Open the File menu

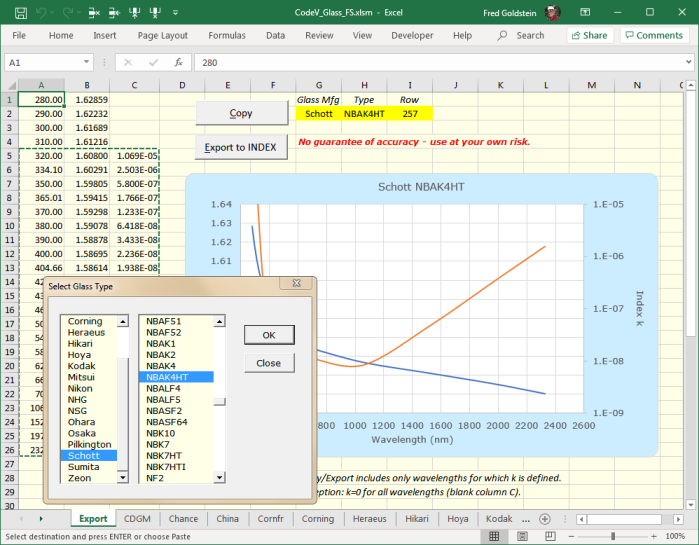pos(19,35)
